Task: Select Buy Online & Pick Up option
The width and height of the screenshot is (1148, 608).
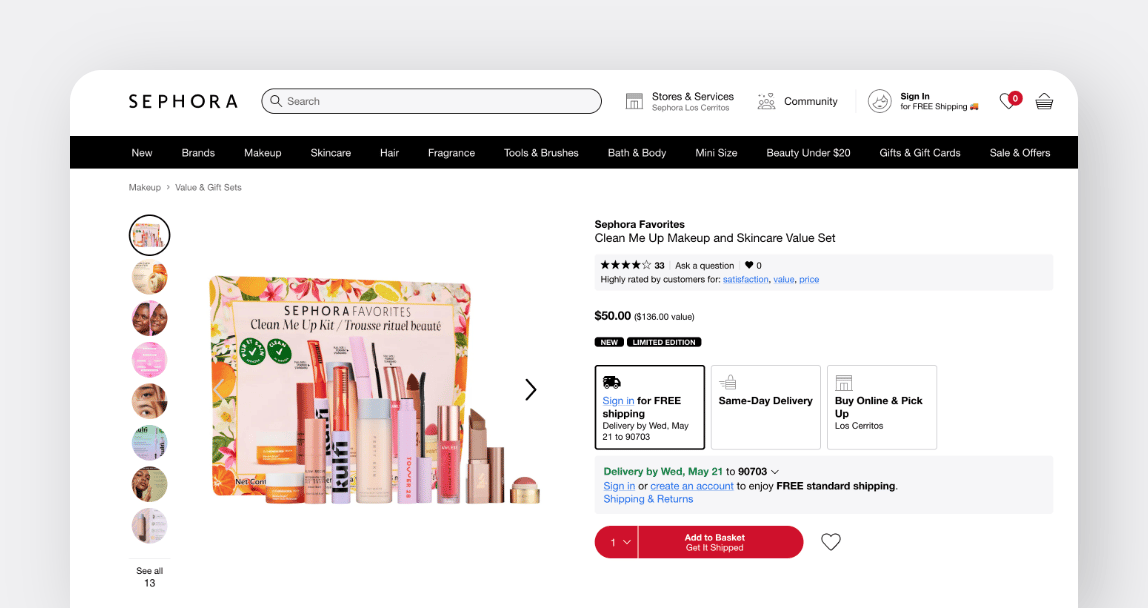Action: point(881,407)
